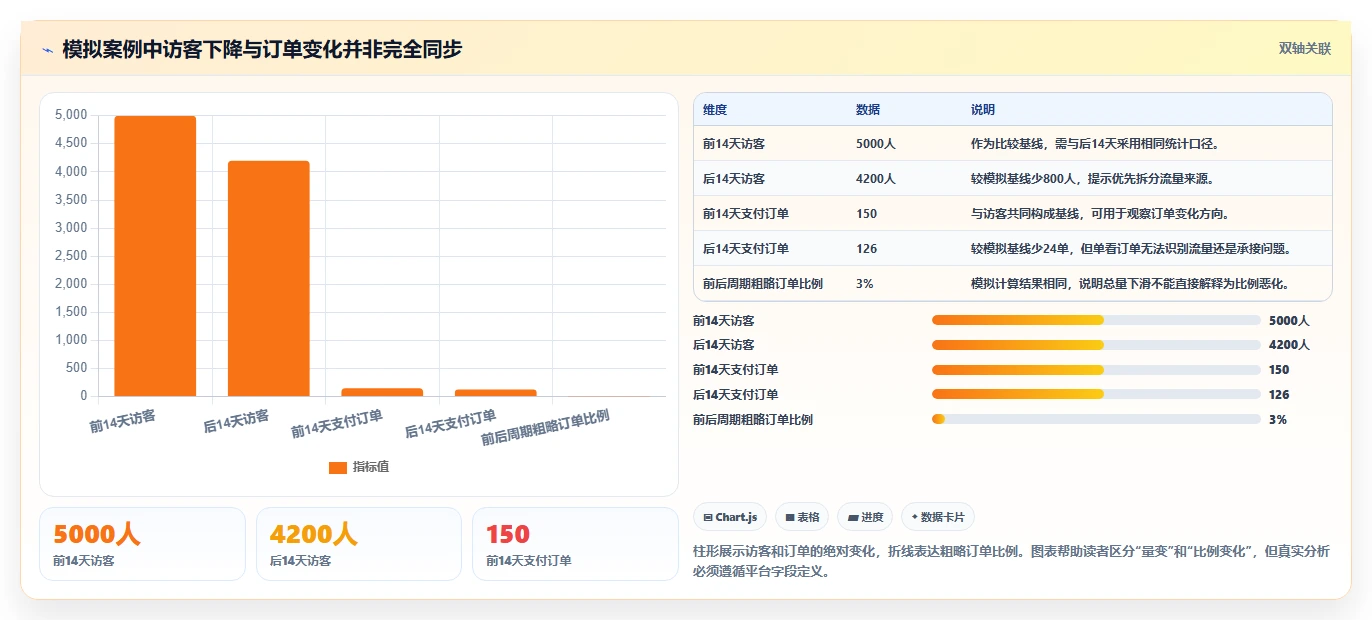Click the 3% value beside progress bar
The image size is (1372, 620).
click(1278, 420)
